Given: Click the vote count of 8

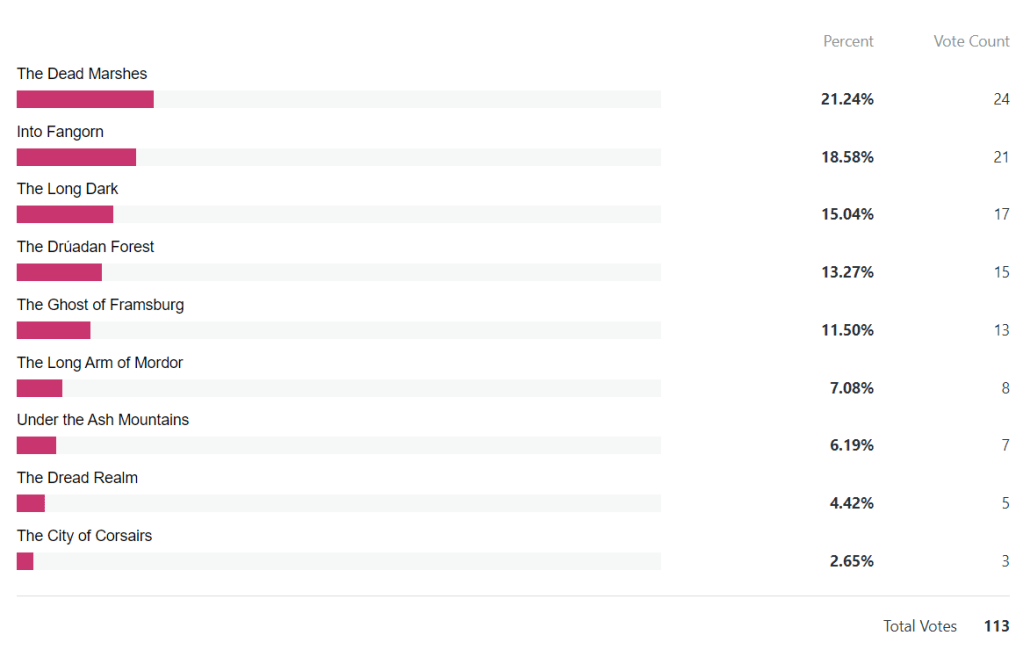Looking at the screenshot, I should point(1005,388).
